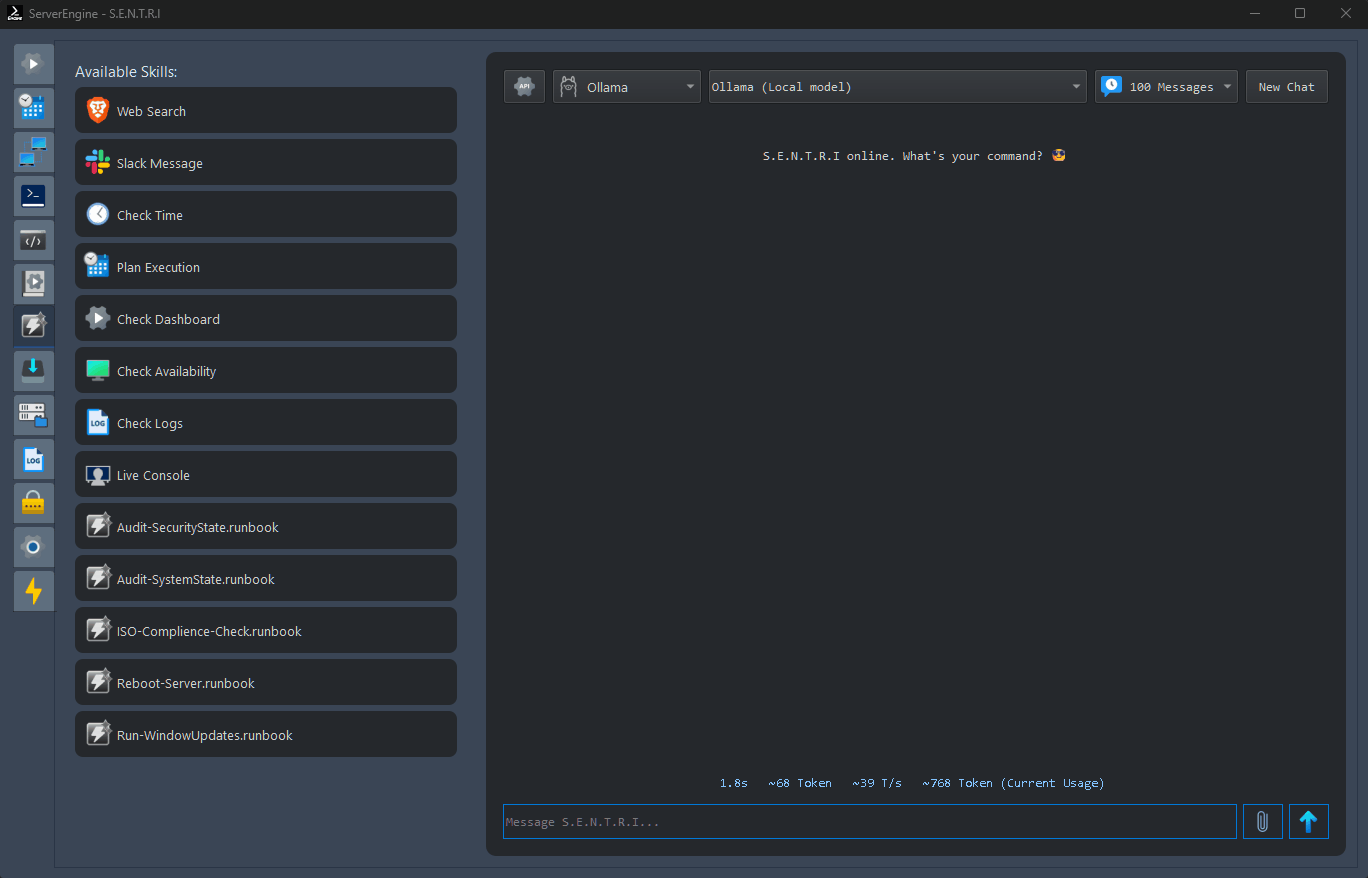Choose the Slack Message skill

[266, 163]
